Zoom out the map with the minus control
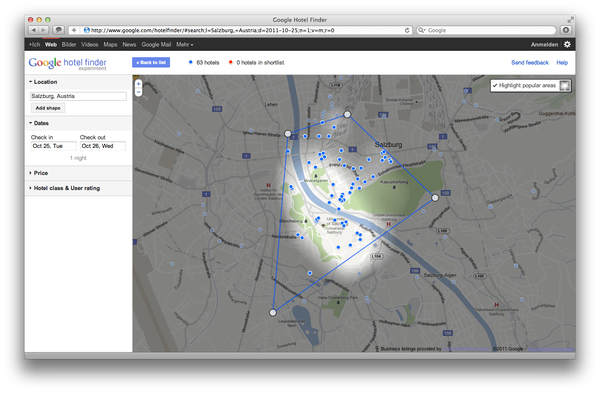Screen dimensions: 600x393 (139, 92)
